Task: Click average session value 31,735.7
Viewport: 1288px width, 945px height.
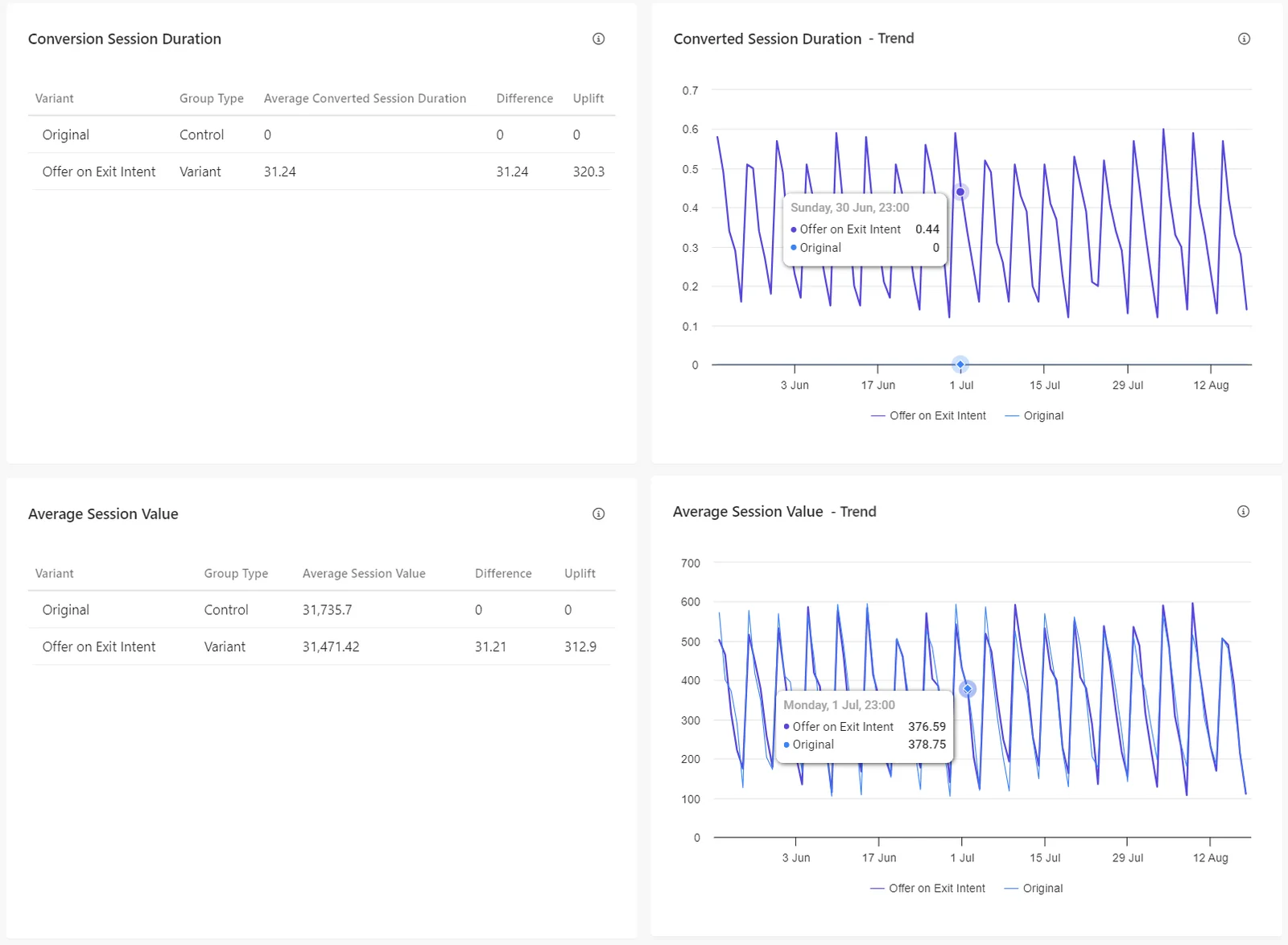Action: 327,609
